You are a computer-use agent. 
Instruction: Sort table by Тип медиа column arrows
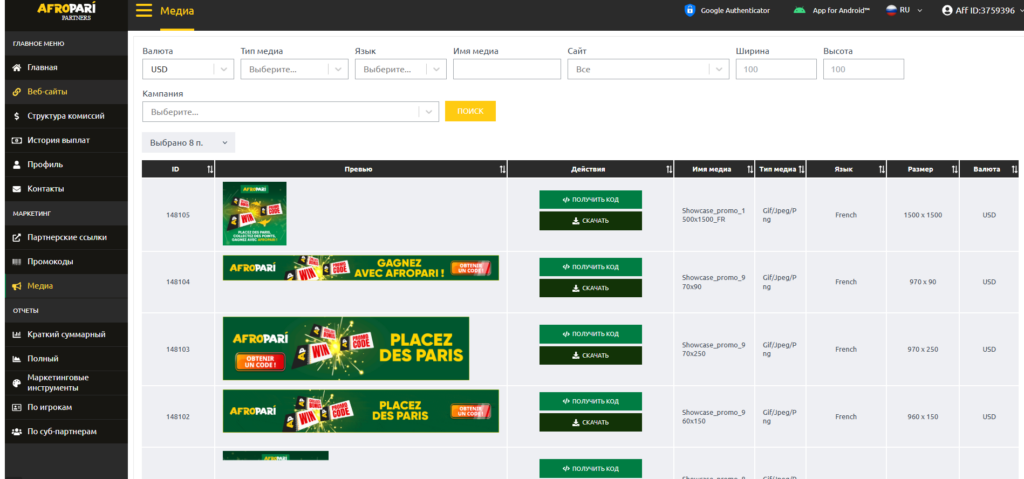[801, 169]
